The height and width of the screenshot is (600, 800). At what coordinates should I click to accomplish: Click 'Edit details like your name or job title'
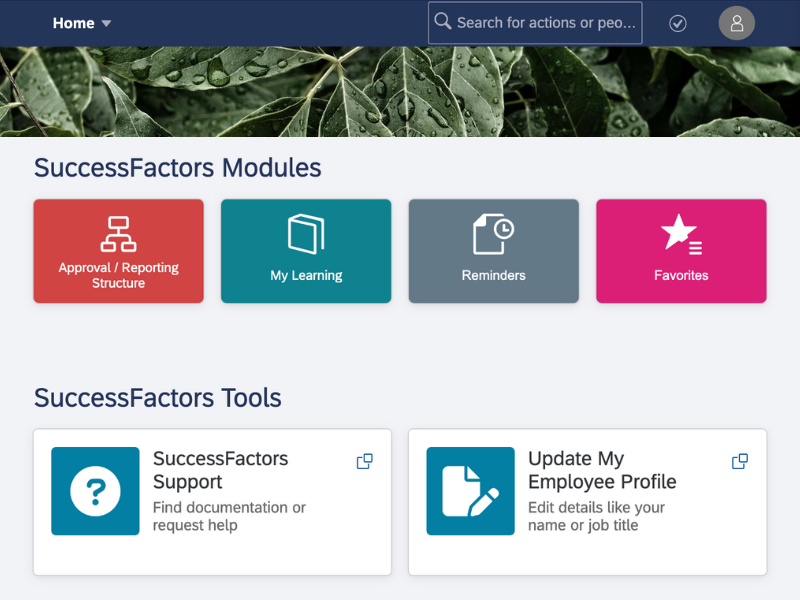pos(596,516)
